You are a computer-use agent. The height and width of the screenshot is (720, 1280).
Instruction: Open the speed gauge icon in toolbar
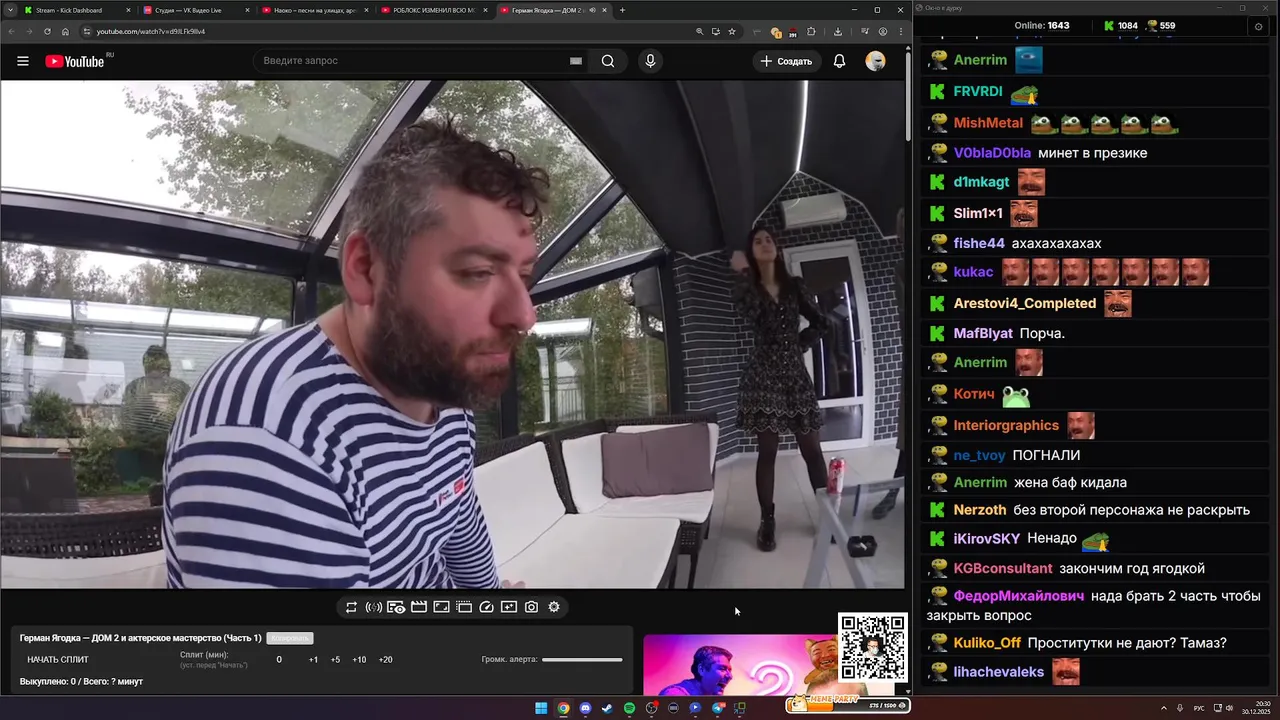pyautogui.click(x=487, y=607)
